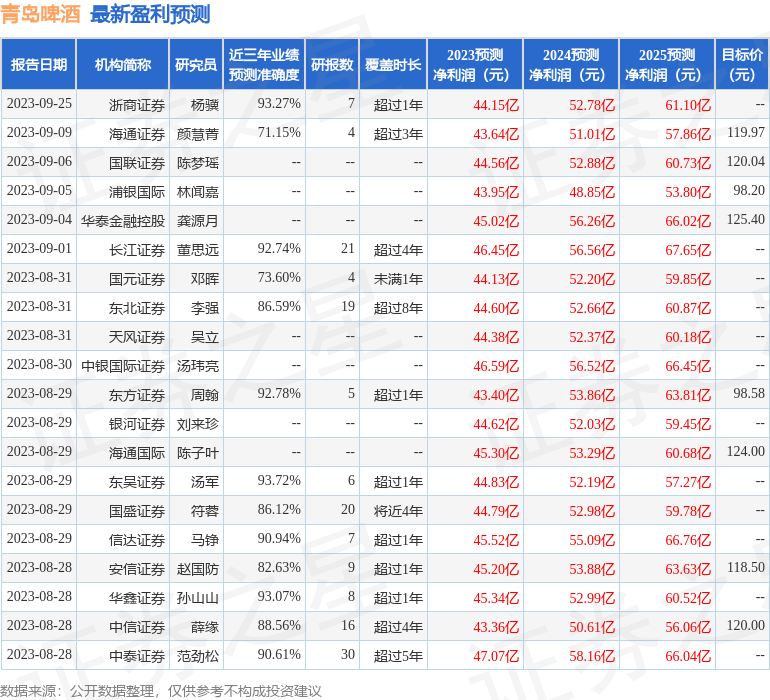Click accuracy value 92.74%
Screen dimensions: 770x700
pyautogui.click(x=279, y=249)
